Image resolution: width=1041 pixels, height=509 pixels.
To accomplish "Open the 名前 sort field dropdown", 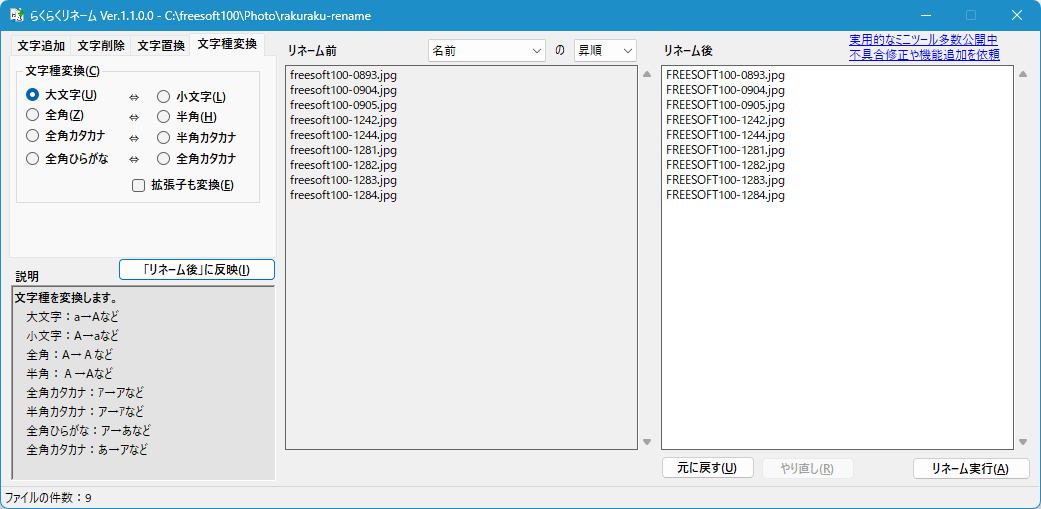I will coord(486,50).
